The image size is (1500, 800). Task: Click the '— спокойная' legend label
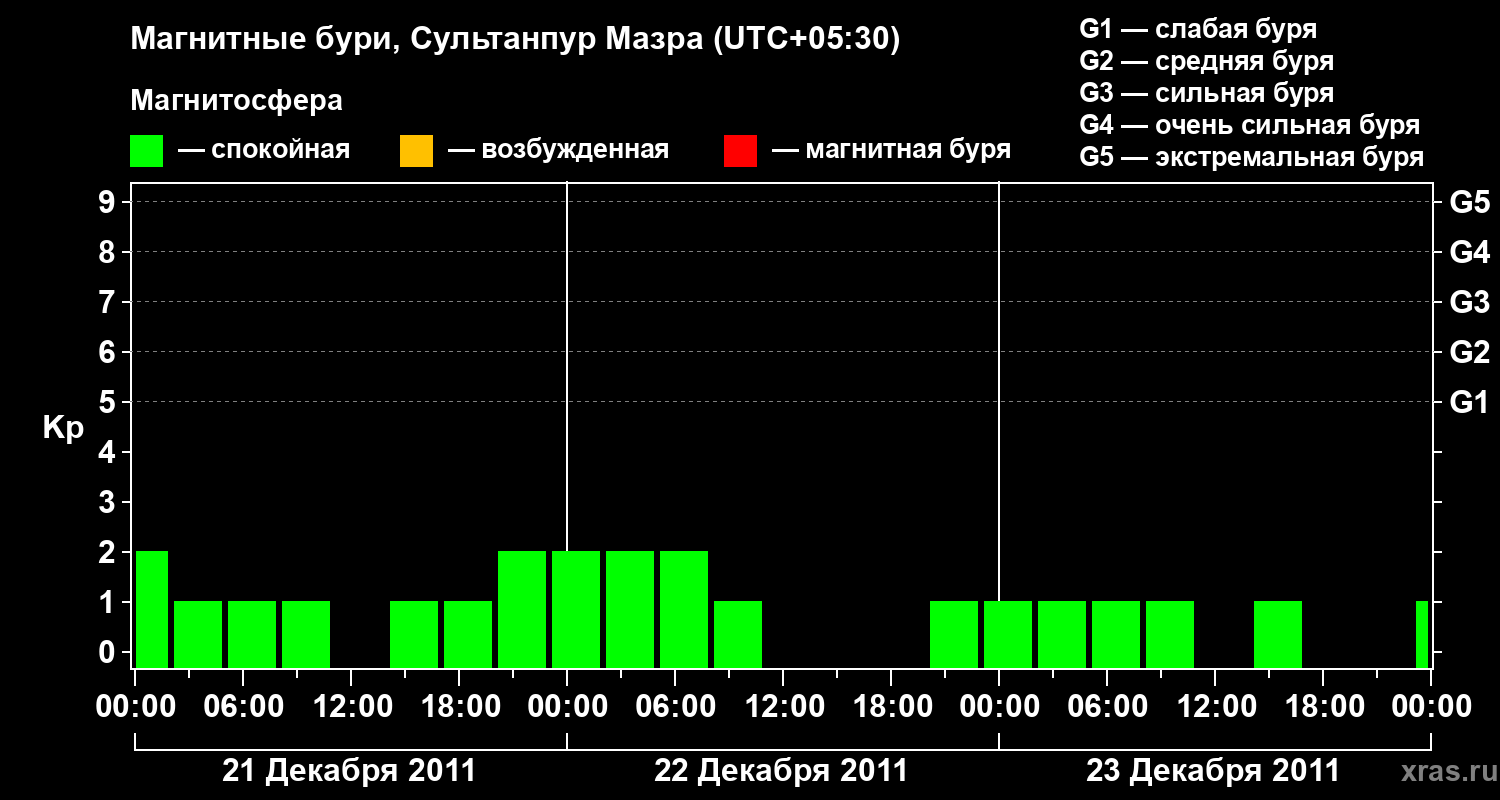tap(264, 150)
